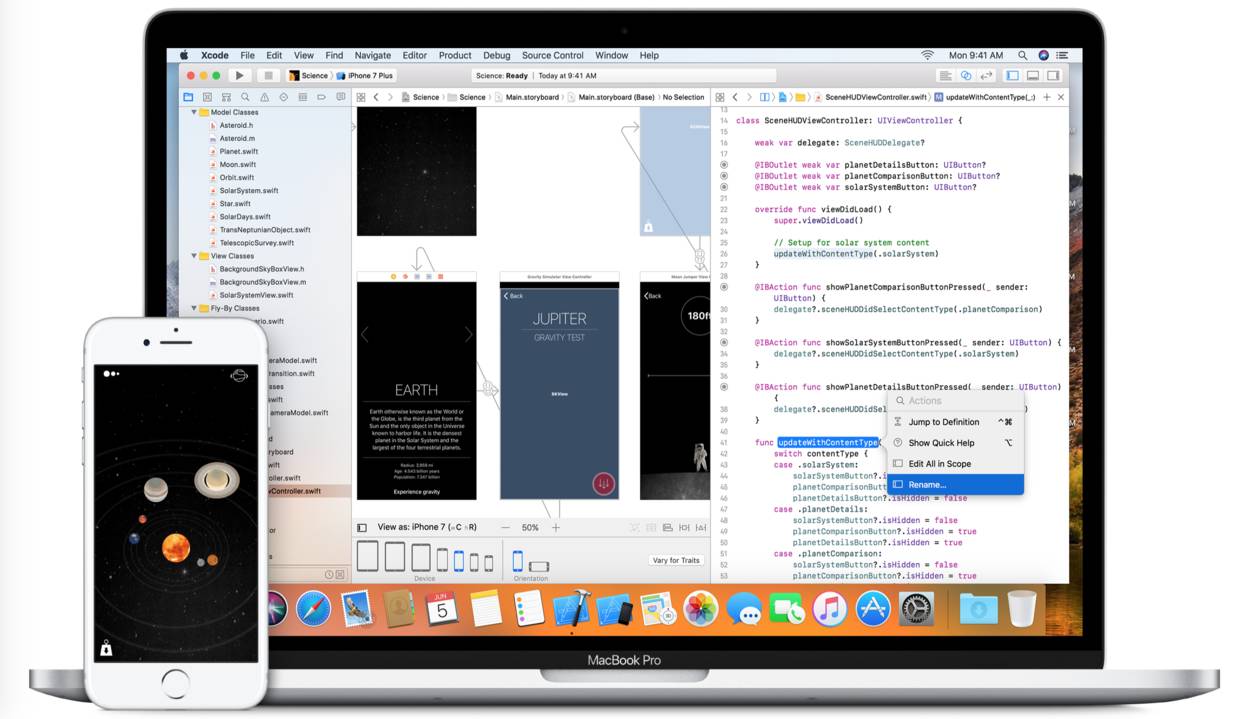Screen dimensions: 1240x719
Task: Open the Find navigator magnifier icon
Action: pos(245,97)
